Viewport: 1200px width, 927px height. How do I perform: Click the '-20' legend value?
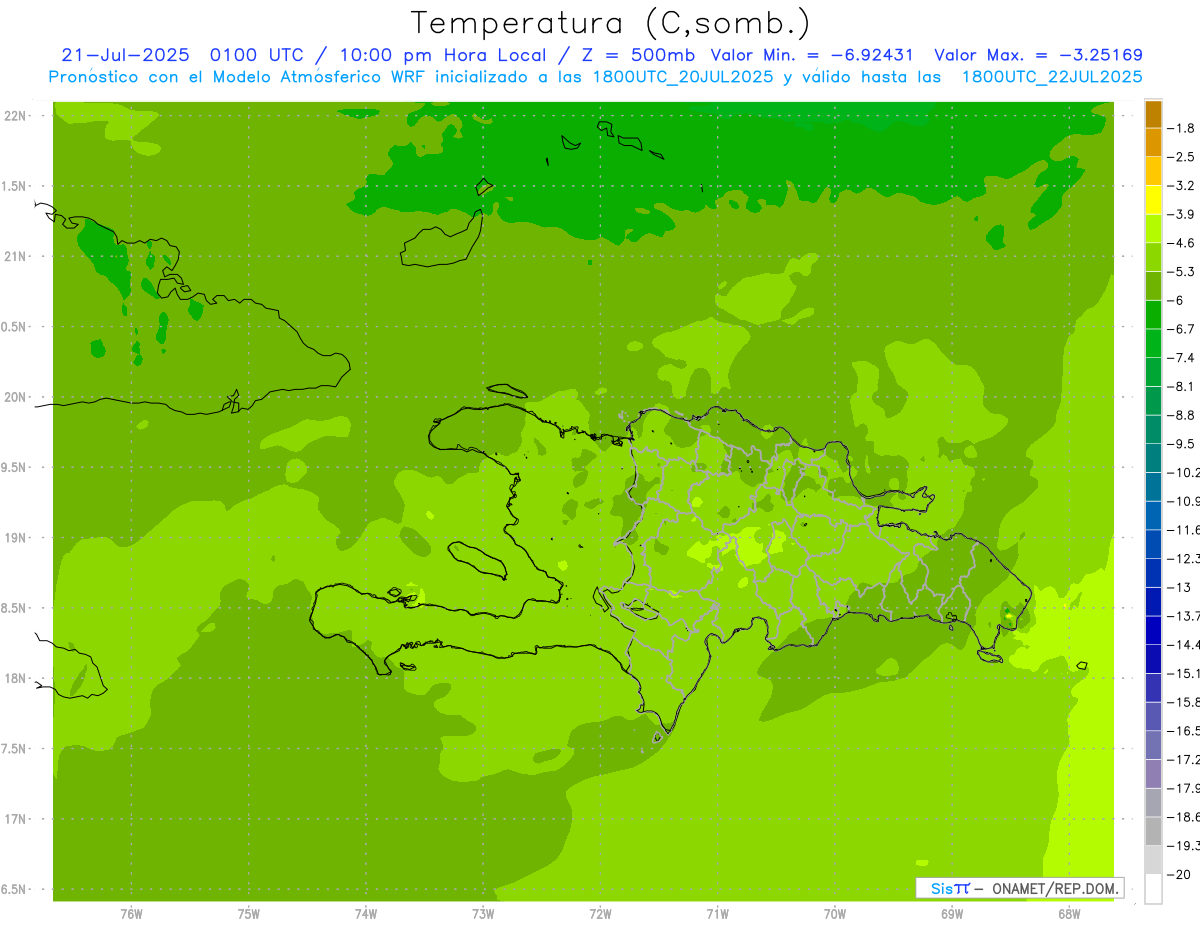click(1179, 874)
